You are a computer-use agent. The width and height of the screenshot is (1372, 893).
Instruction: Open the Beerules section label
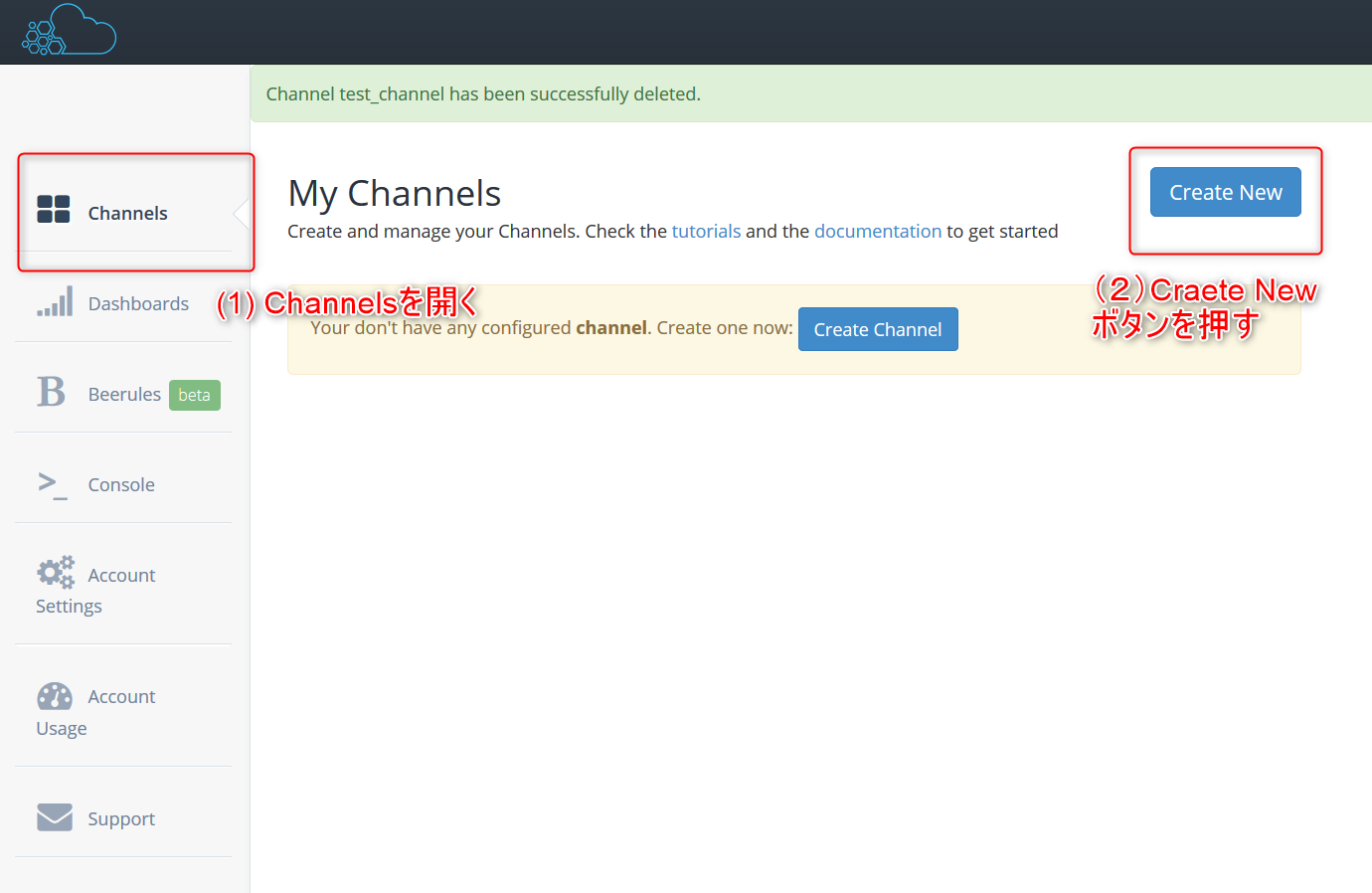[x=124, y=395]
